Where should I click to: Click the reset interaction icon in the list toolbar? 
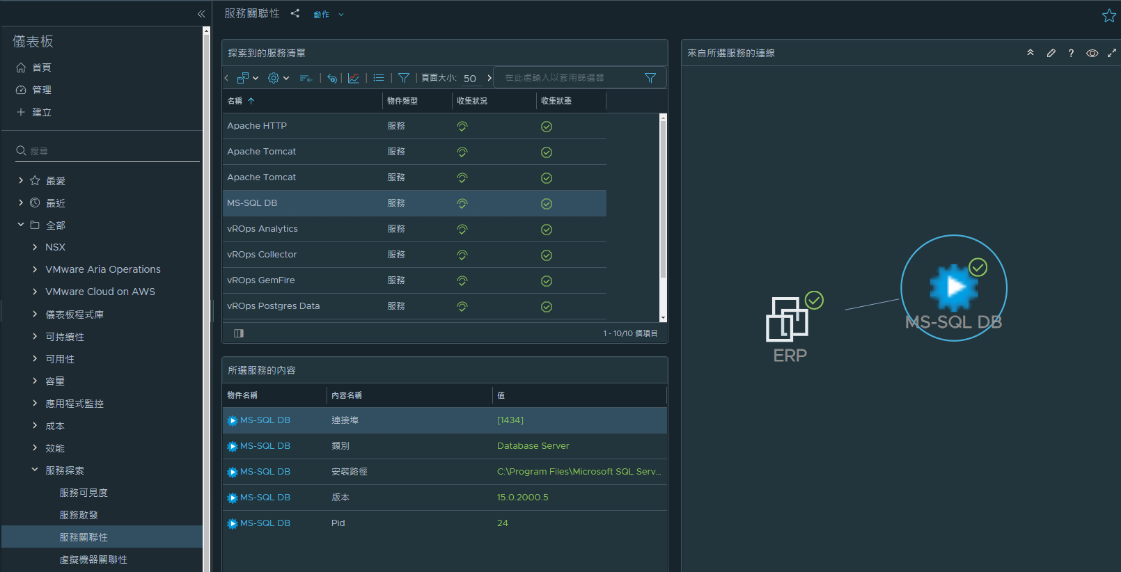(332, 78)
